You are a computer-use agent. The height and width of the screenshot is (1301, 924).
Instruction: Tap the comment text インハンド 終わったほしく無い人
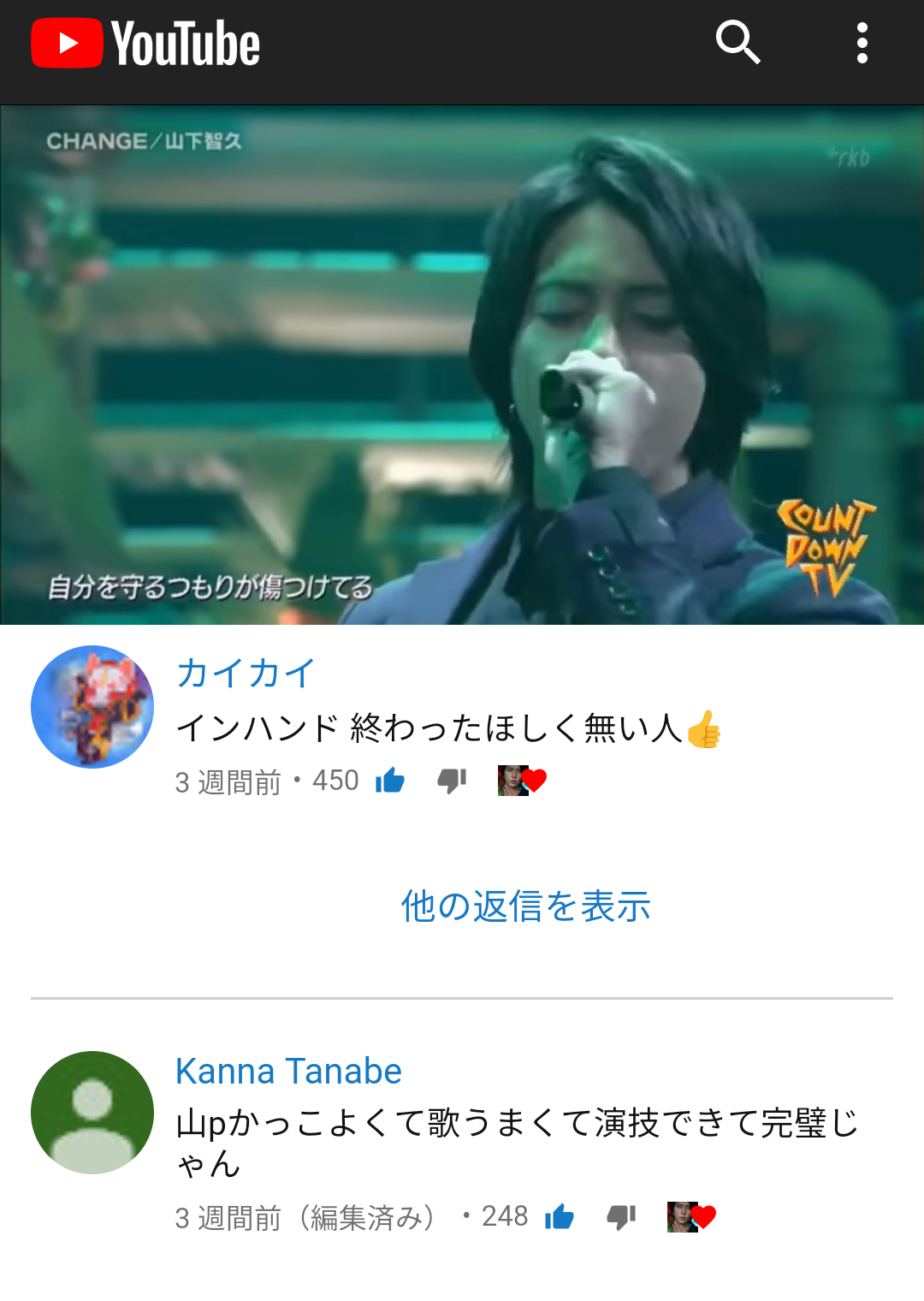pyautogui.click(x=429, y=728)
